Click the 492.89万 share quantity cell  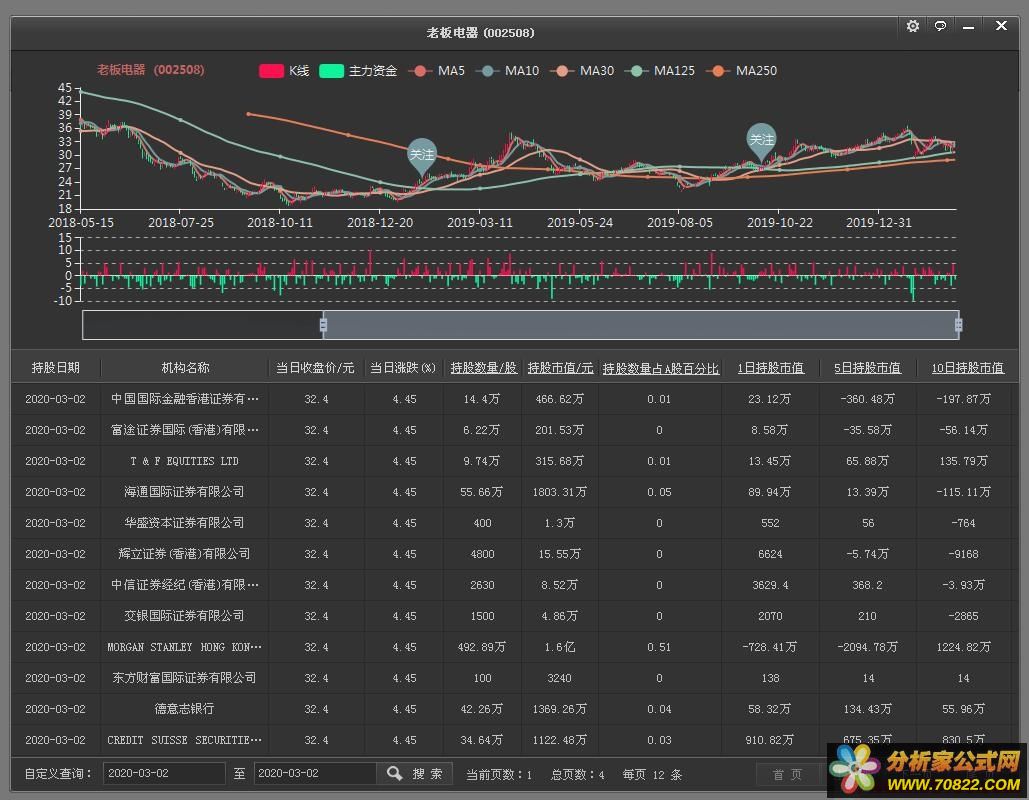482,647
